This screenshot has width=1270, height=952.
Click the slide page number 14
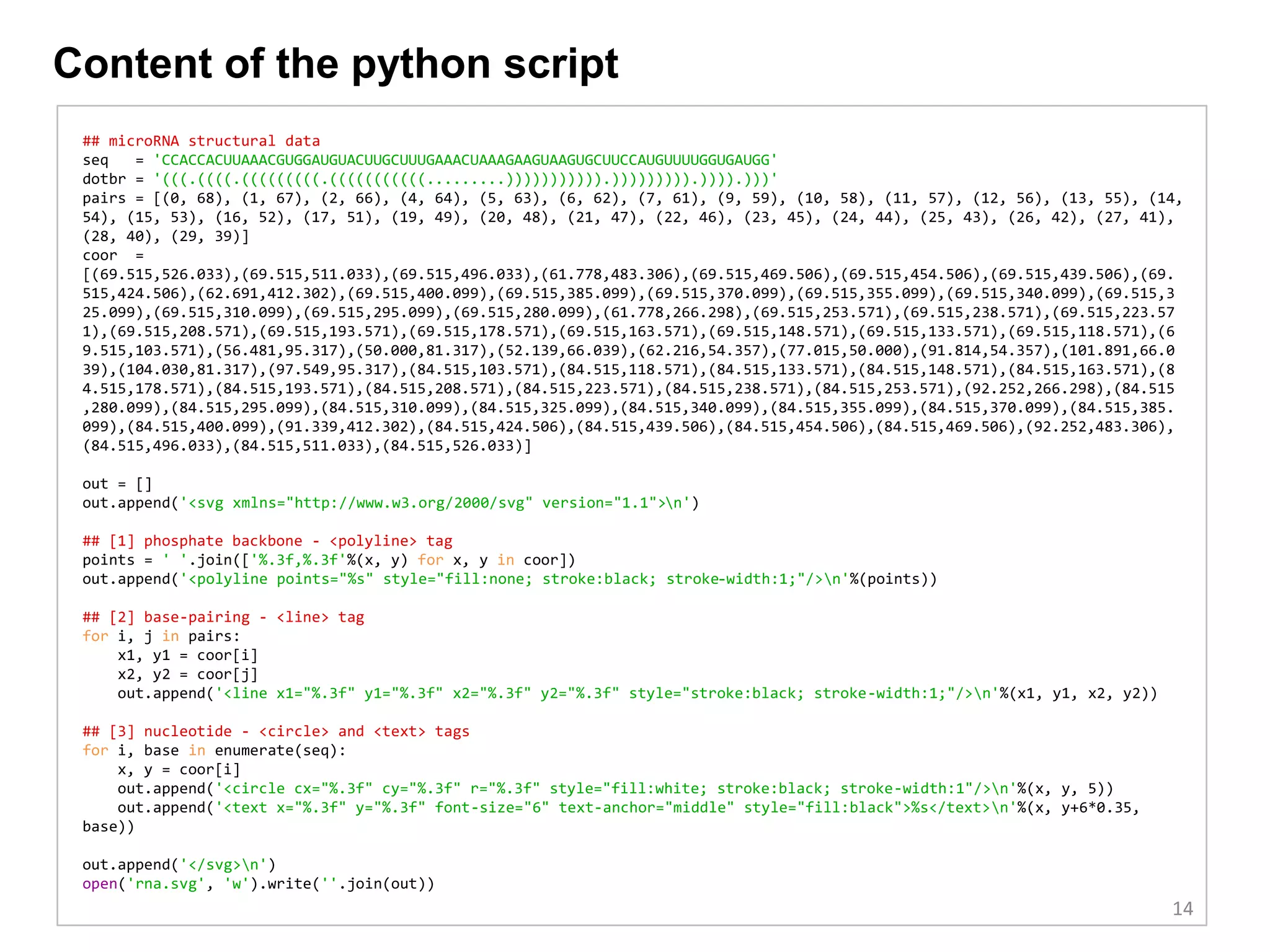click(x=1183, y=909)
